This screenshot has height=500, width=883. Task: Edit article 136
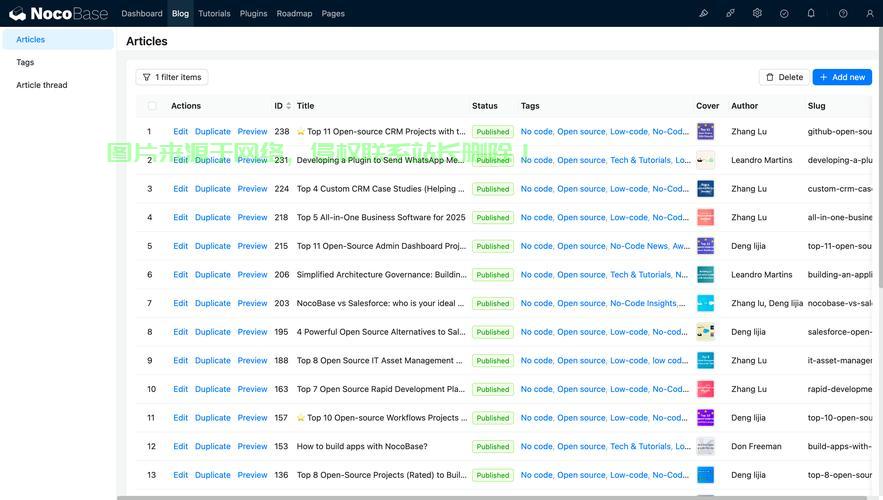point(181,475)
